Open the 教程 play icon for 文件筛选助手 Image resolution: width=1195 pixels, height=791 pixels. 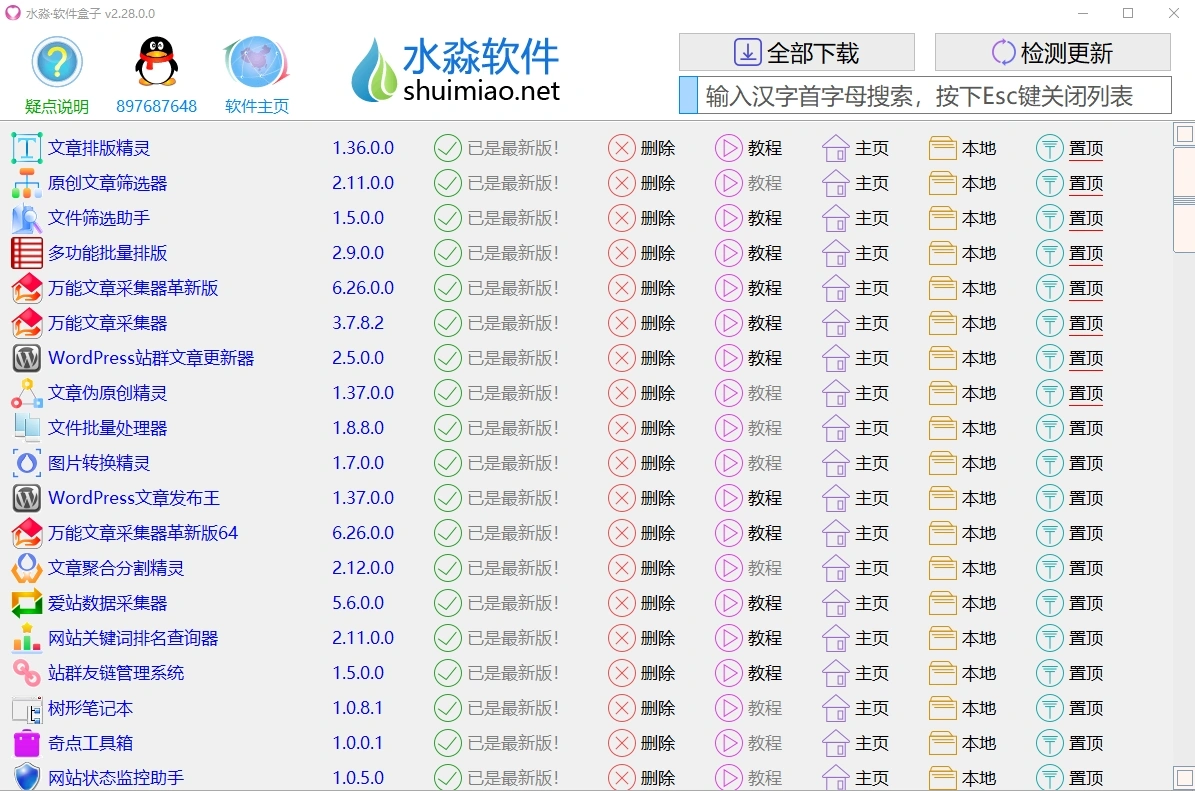(x=729, y=218)
